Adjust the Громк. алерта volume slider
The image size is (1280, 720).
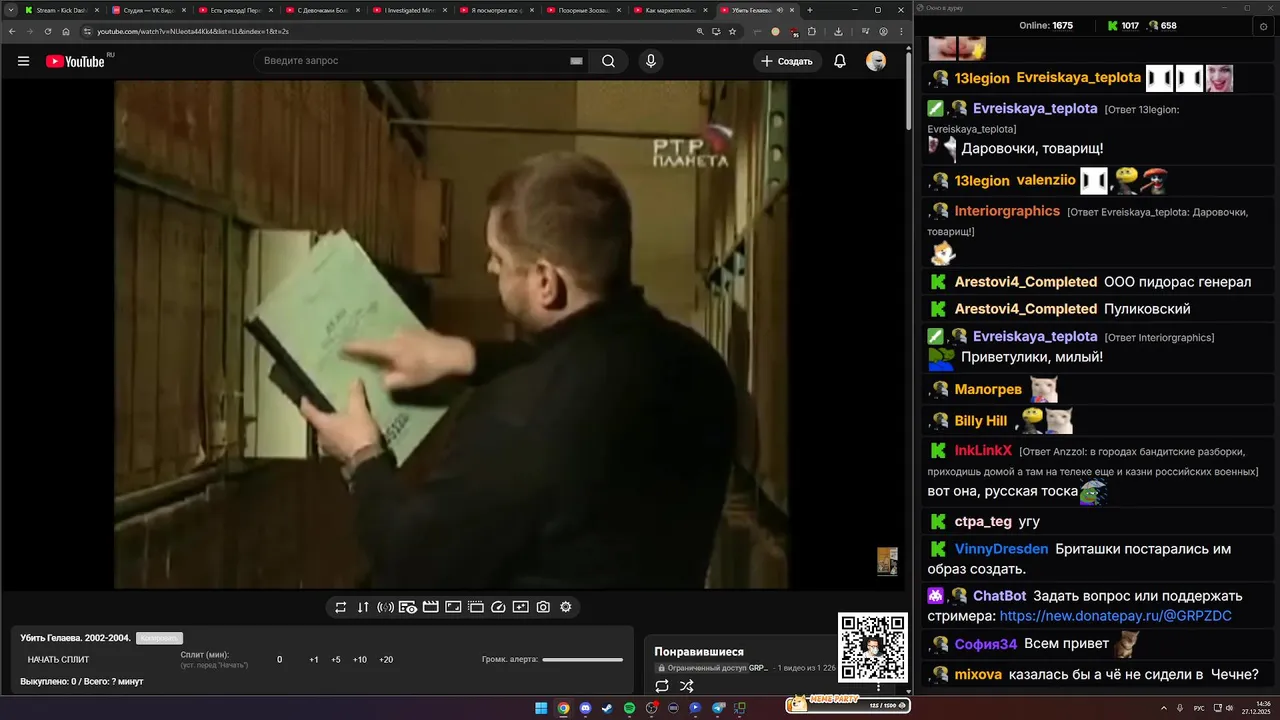(x=582, y=660)
